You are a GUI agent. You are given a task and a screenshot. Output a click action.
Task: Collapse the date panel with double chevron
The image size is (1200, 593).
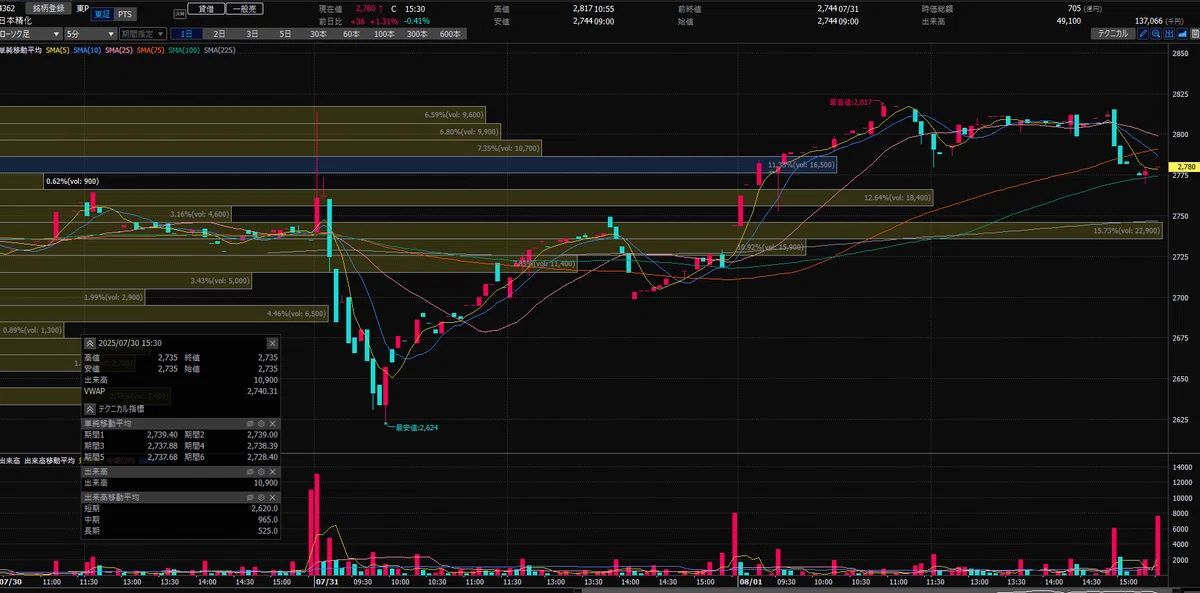90,343
